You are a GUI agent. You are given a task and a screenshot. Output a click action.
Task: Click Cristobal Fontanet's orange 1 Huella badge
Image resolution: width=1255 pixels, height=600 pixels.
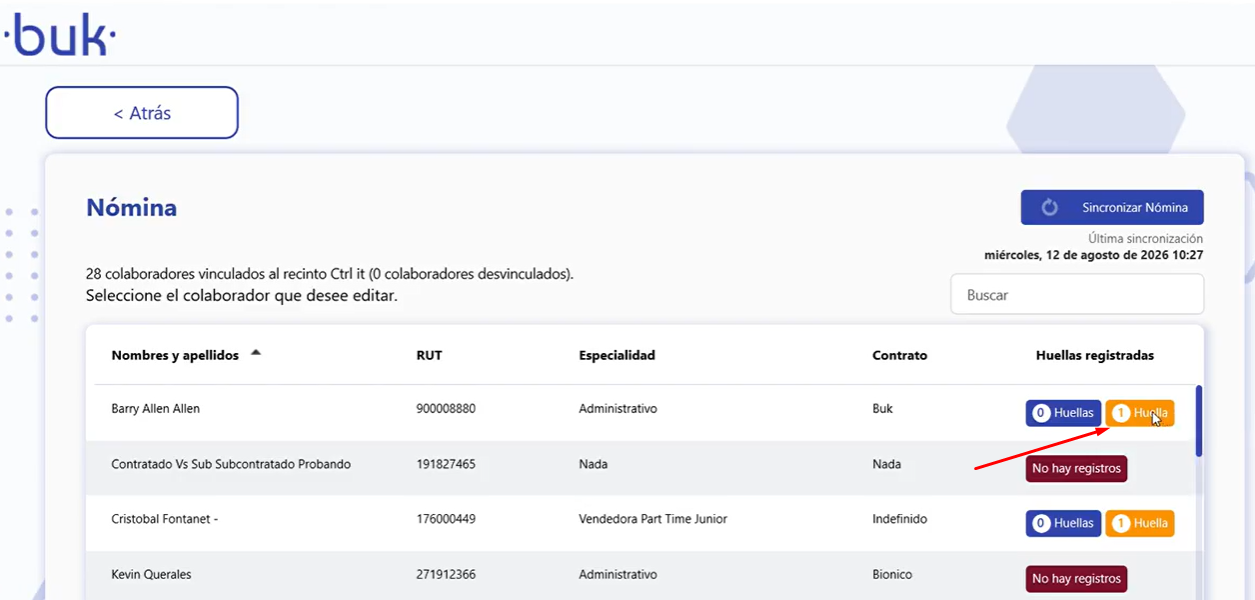pyautogui.click(x=1140, y=523)
